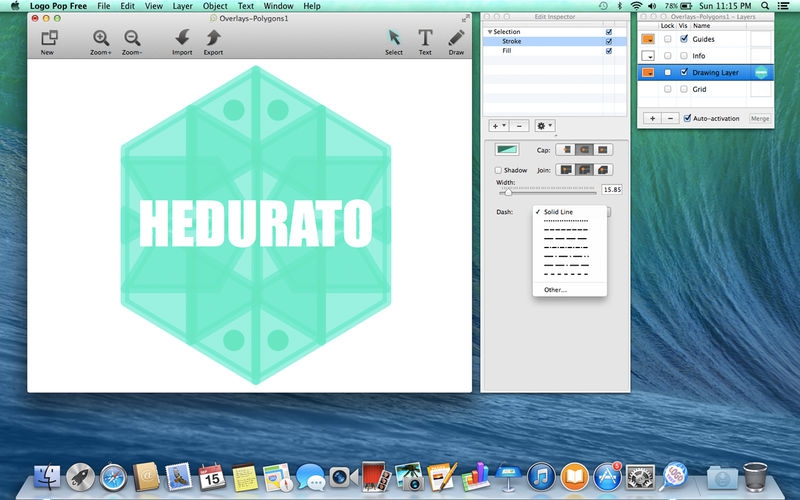Open Logo Pop from the Dock
800x500 pixels.
pyautogui.click(x=674, y=476)
